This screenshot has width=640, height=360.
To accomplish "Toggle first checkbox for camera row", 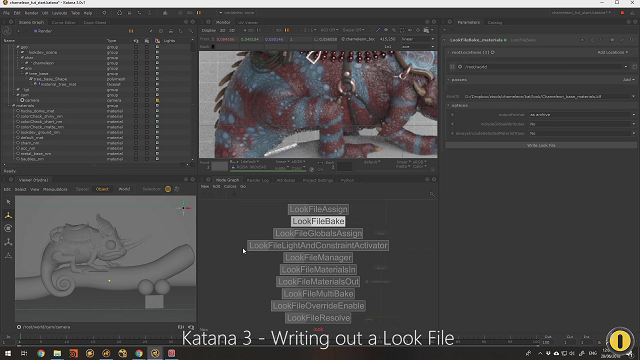I will [x=136, y=100].
